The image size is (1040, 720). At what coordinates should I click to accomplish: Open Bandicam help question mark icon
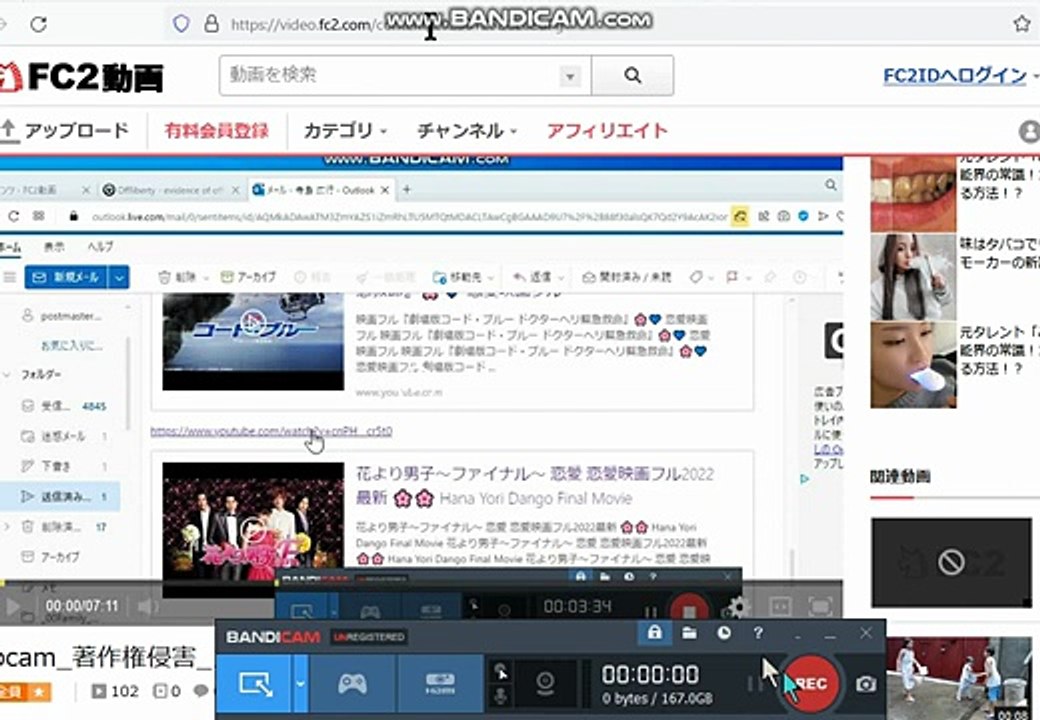point(758,633)
